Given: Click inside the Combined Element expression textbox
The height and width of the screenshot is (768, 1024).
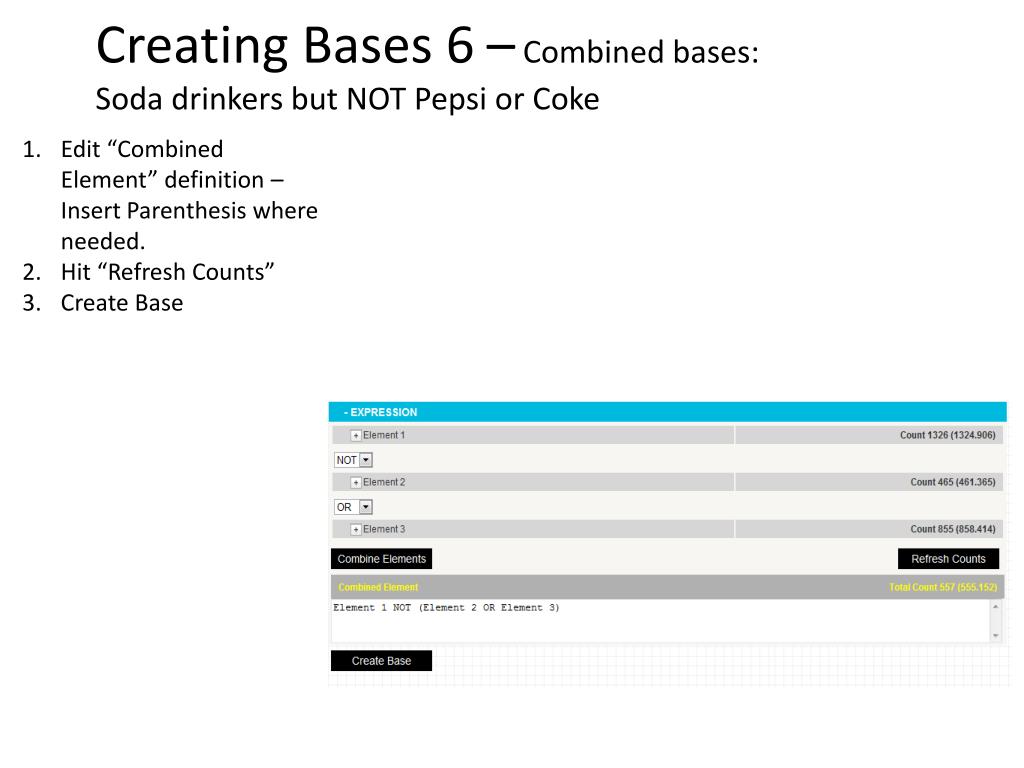Looking at the screenshot, I should pyautogui.click(x=661, y=621).
